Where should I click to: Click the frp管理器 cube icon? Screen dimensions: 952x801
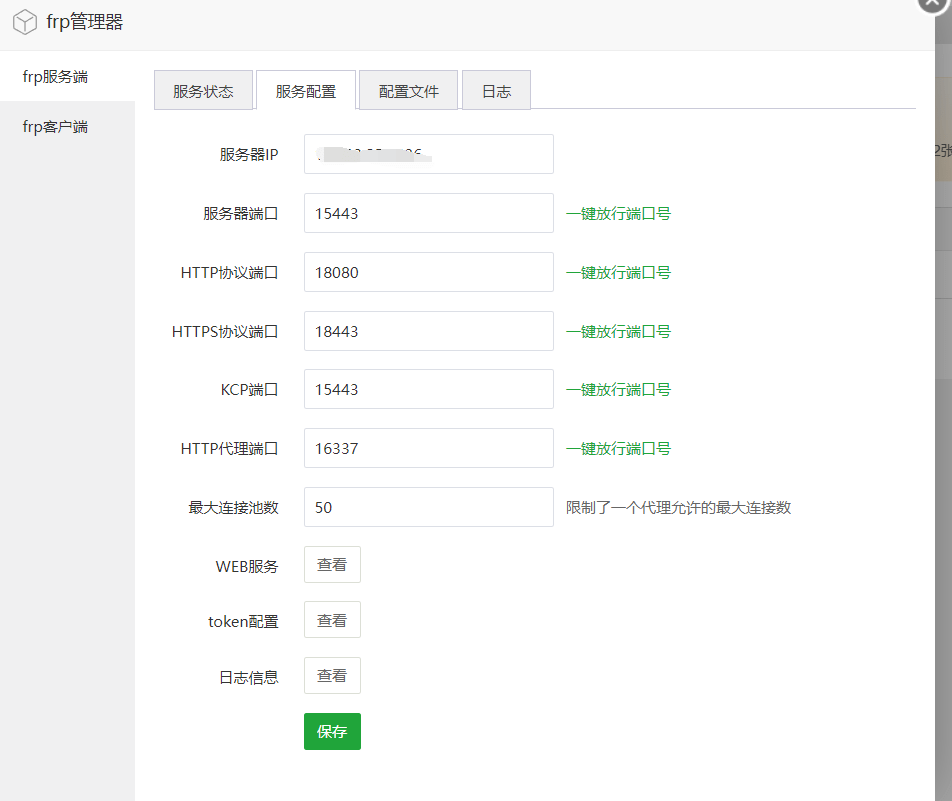pos(25,22)
